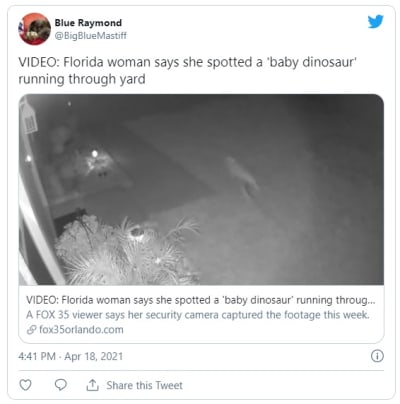Click the running creature in the footage
Viewport: 400px width, 404px height.
[243, 177]
